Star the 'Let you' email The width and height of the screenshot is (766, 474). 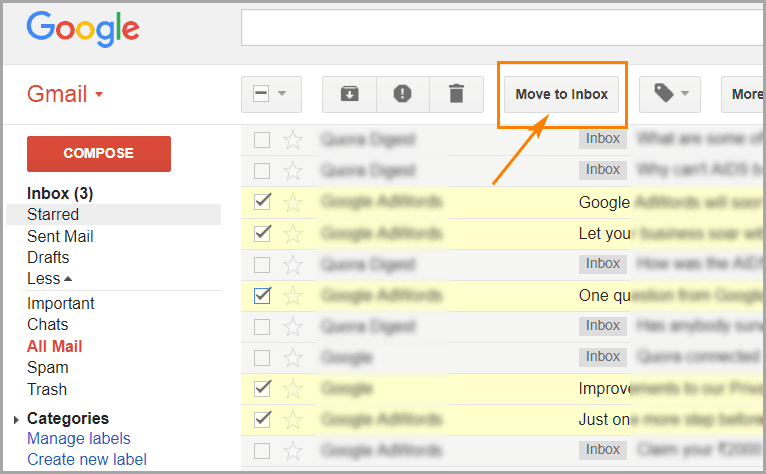[x=293, y=234]
